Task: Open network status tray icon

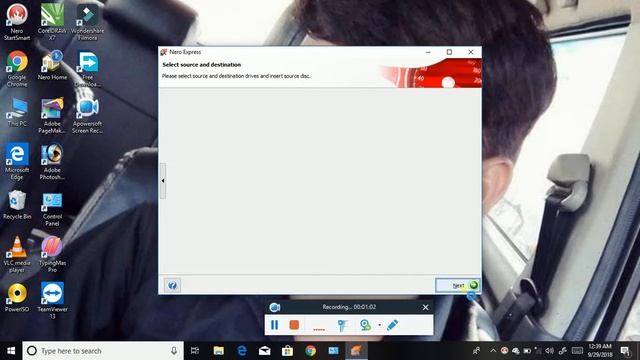Action: [538, 351]
